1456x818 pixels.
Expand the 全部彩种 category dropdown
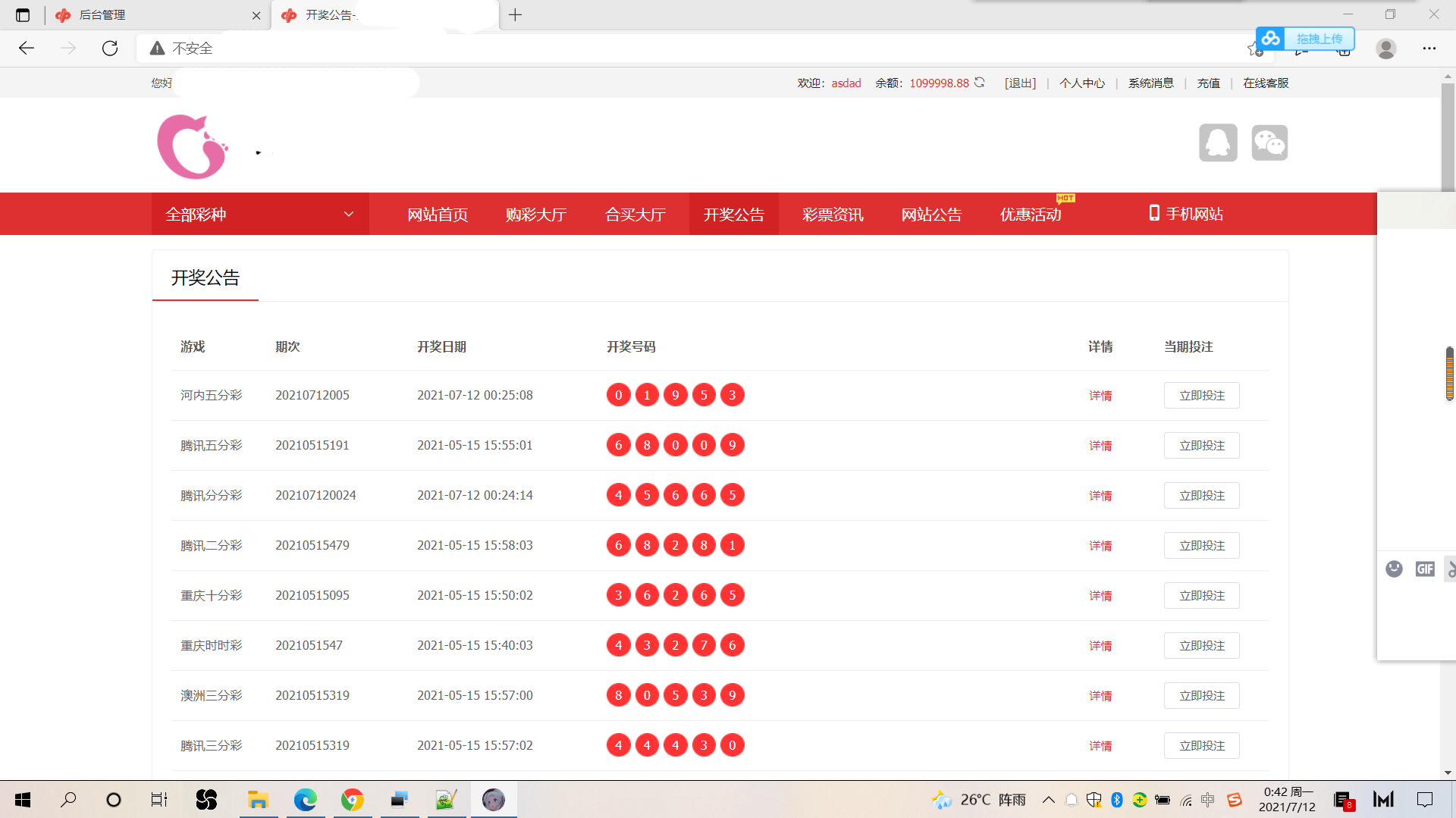pos(260,215)
